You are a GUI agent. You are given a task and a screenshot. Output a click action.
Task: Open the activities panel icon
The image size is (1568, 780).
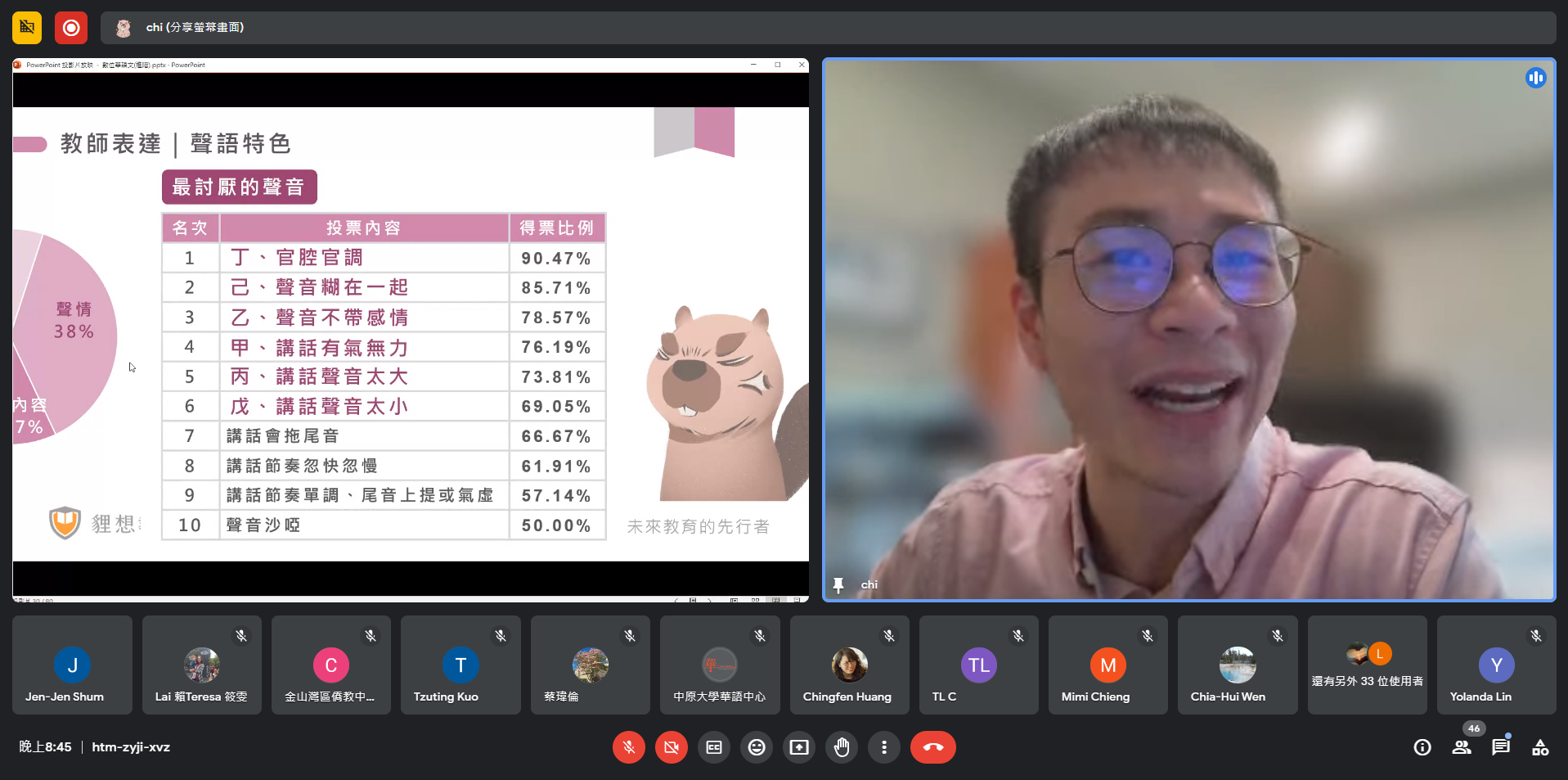point(1540,747)
